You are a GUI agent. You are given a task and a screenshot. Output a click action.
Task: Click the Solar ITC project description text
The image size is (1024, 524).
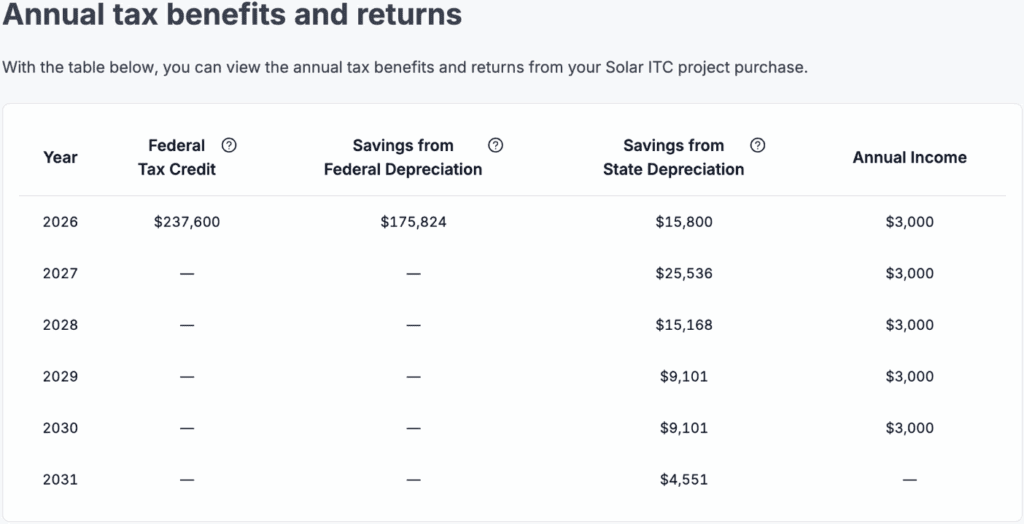(404, 69)
